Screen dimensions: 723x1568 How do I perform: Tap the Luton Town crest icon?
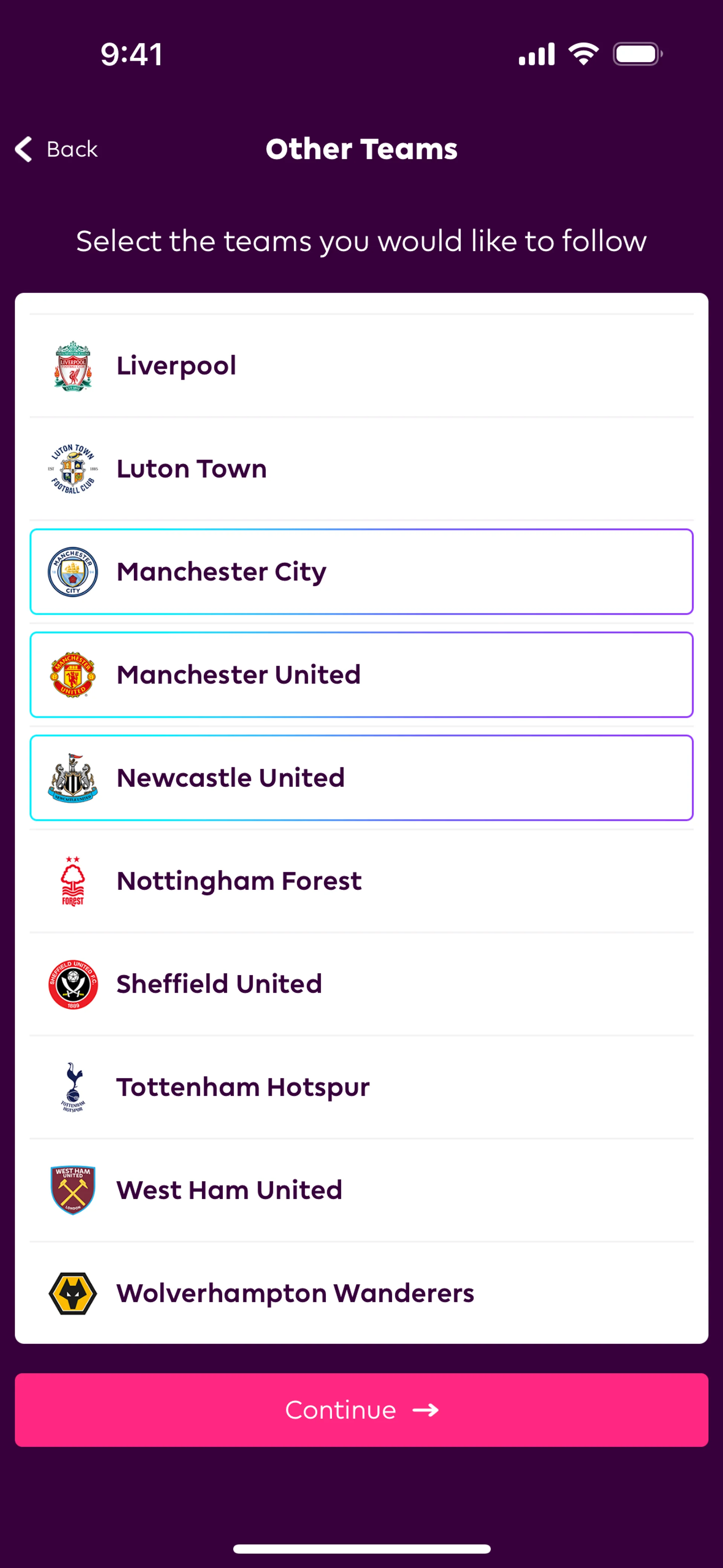pyautogui.click(x=72, y=469)
